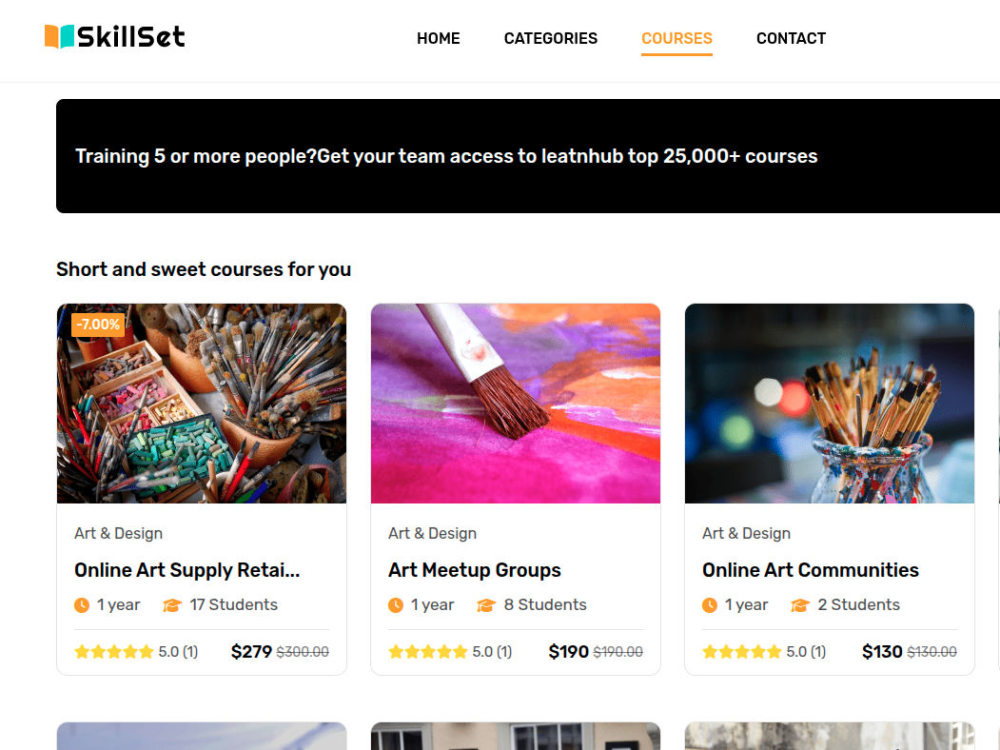Click graduation cap icon beside 17 Students
Screen dimensions: 1000x750
[172, 605]
